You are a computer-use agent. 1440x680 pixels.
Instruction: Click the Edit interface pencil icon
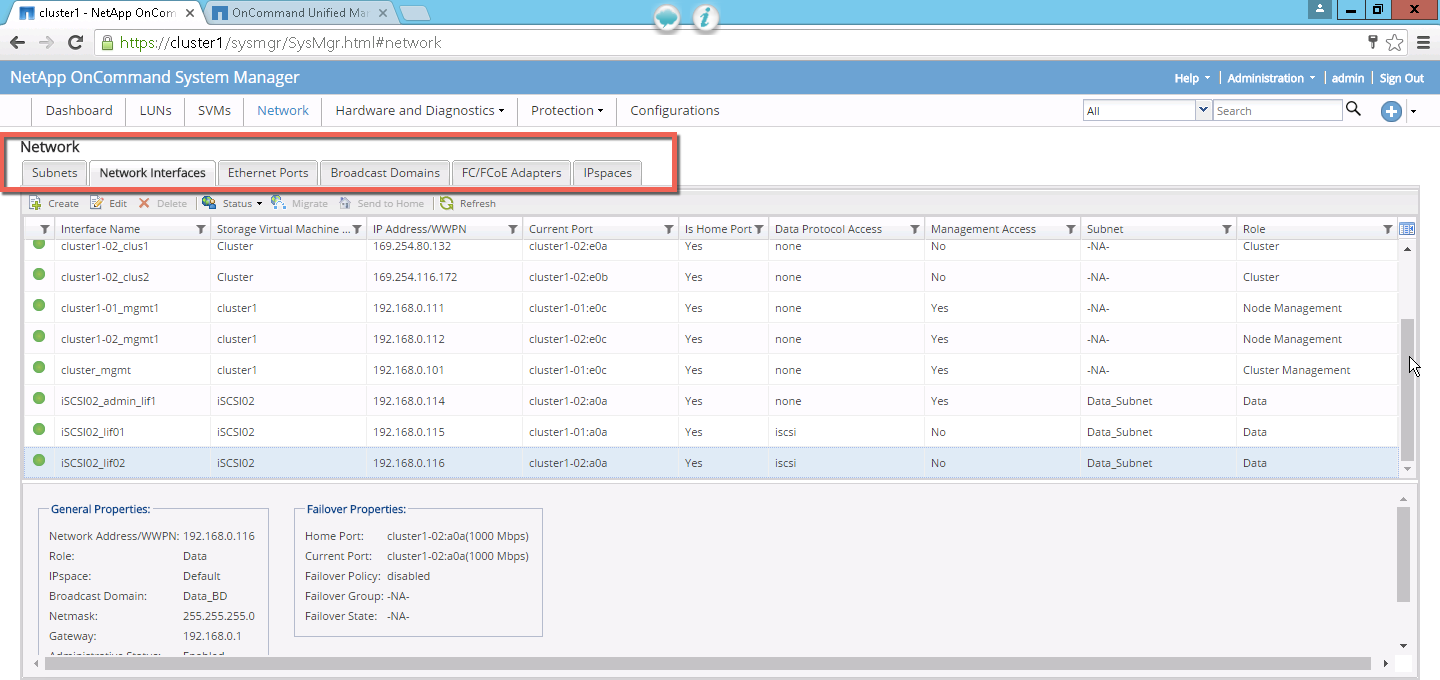(97, 203)
